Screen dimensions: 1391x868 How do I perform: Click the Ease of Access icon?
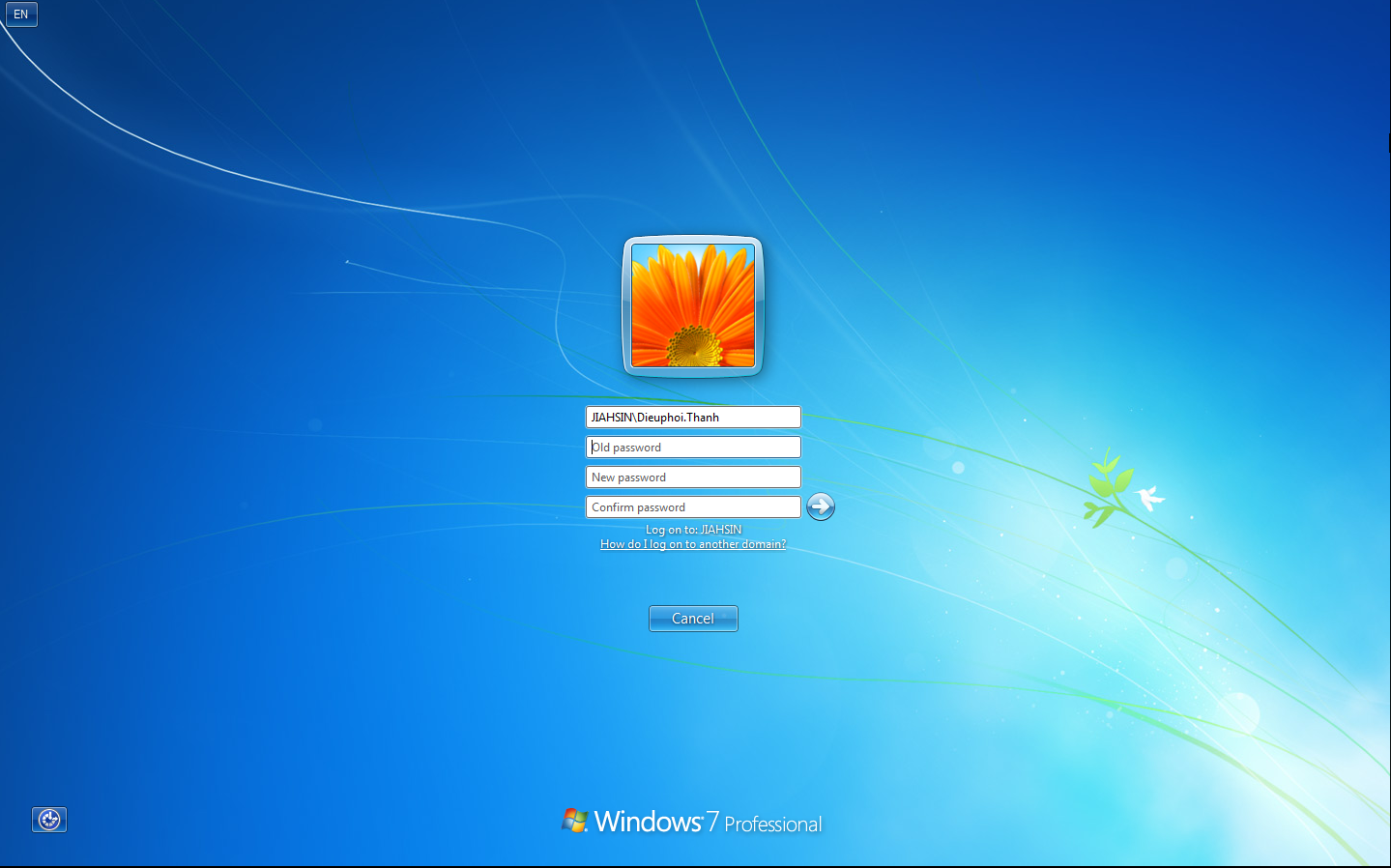[49, 820]
